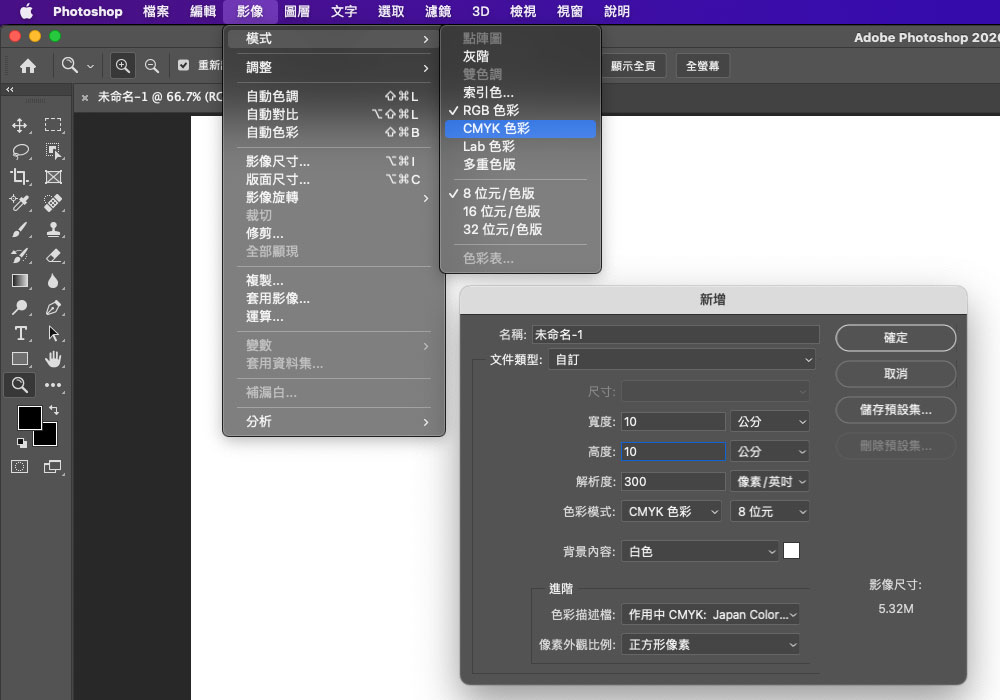
Task: Activate the Hand tool
Action: point(53,359)
